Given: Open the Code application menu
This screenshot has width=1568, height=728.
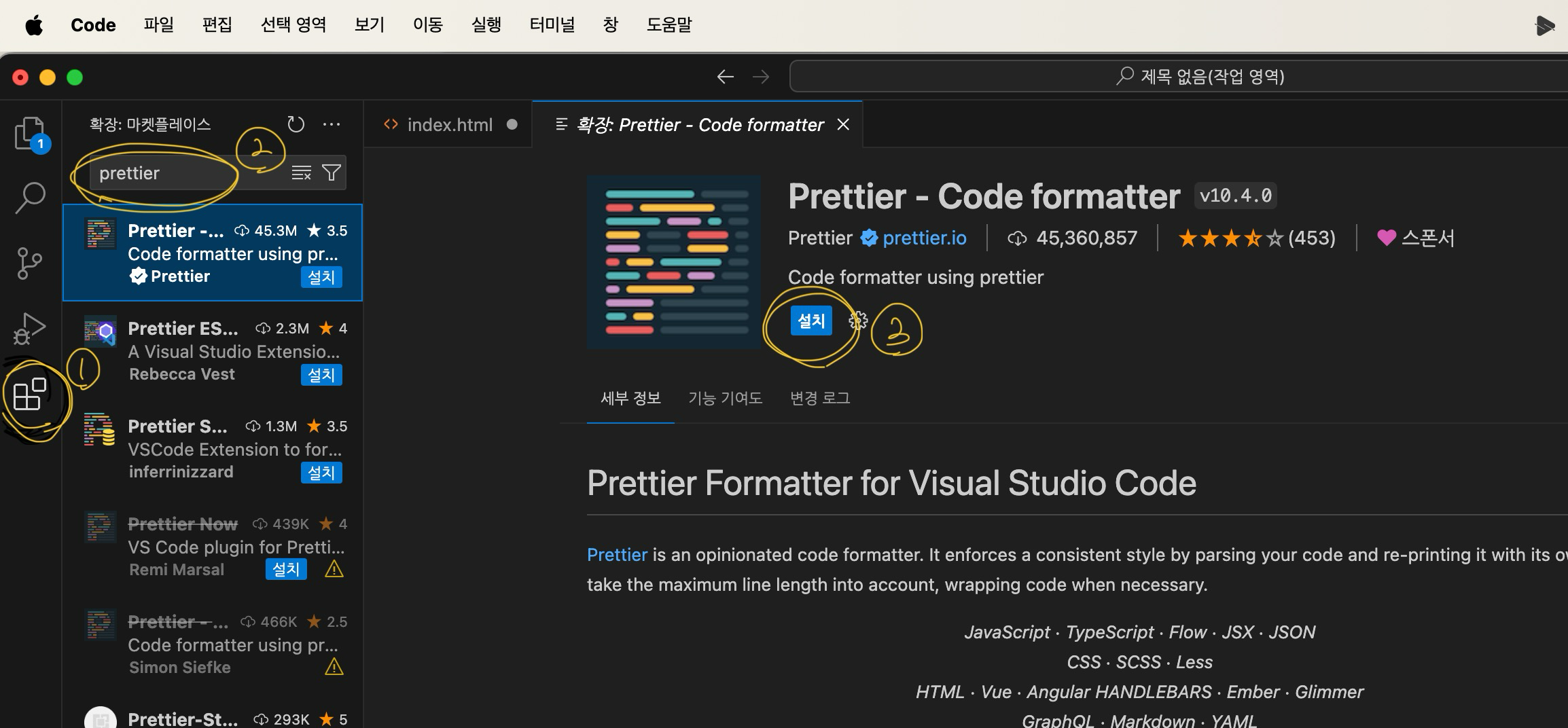Looking at the screenshot, I should [x=93, y=25].
